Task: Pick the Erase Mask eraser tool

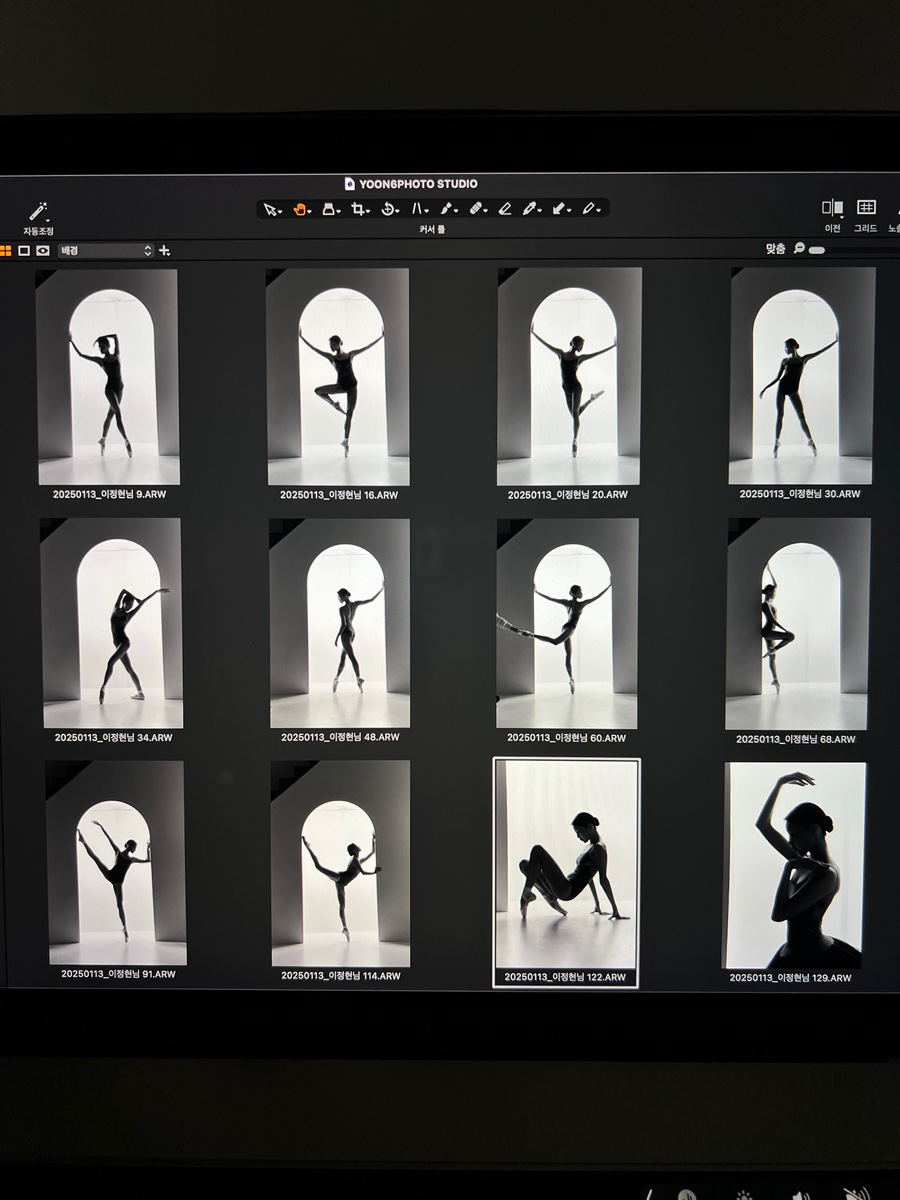Action: click(x=505, y=209)
